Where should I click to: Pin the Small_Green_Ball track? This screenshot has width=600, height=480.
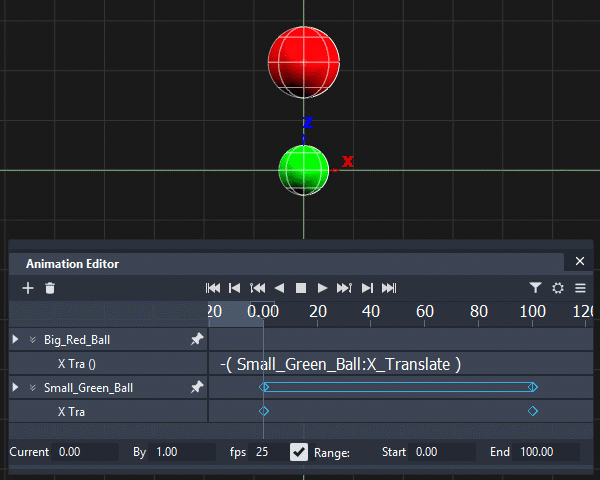pos(197,387)
